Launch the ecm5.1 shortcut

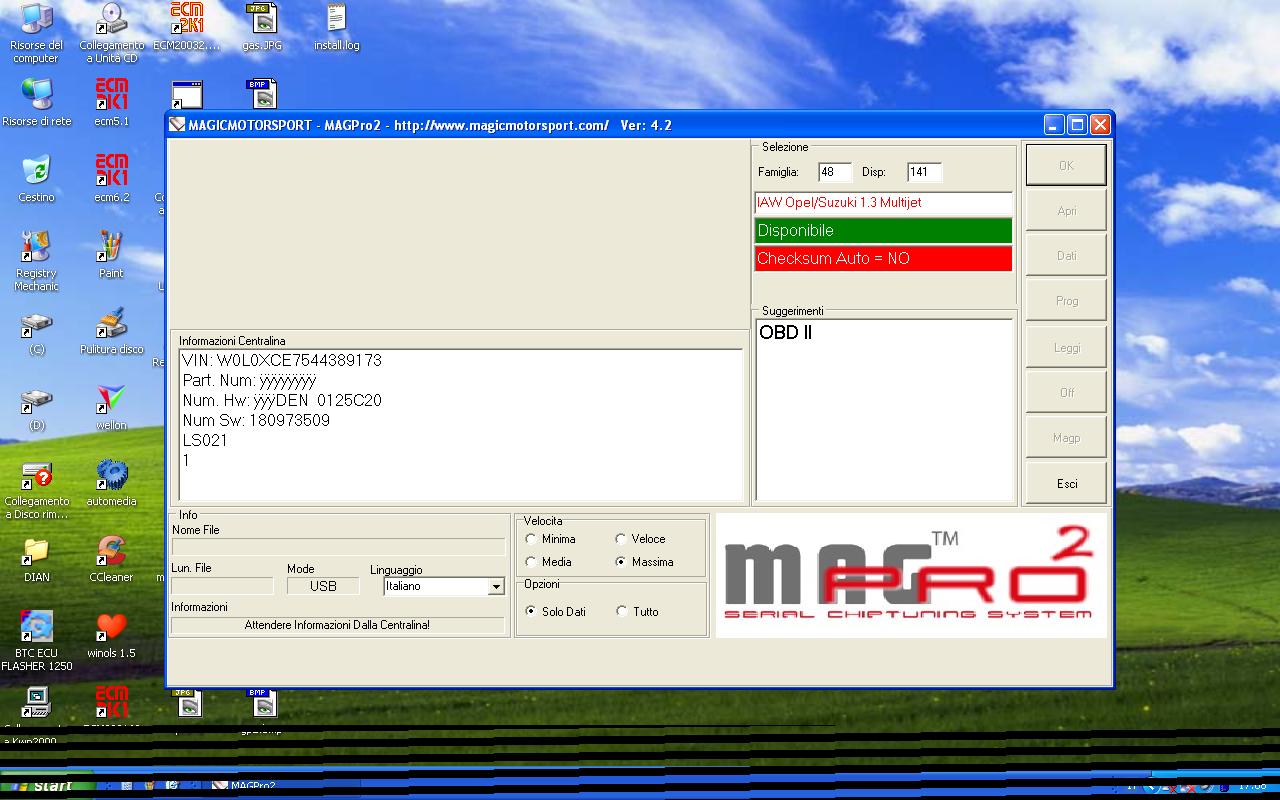111,102
